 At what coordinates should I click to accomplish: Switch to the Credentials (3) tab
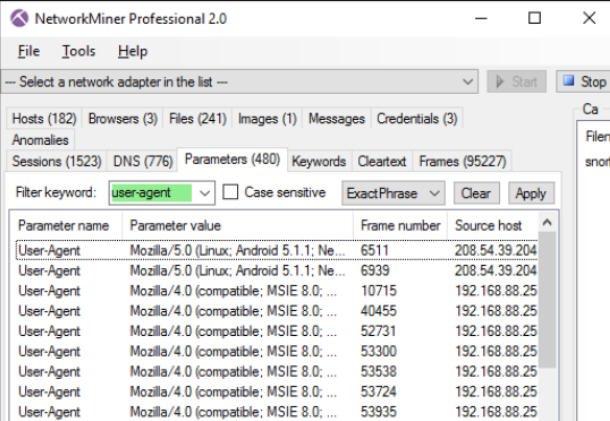pyautogui.click(x=417, y=119)
